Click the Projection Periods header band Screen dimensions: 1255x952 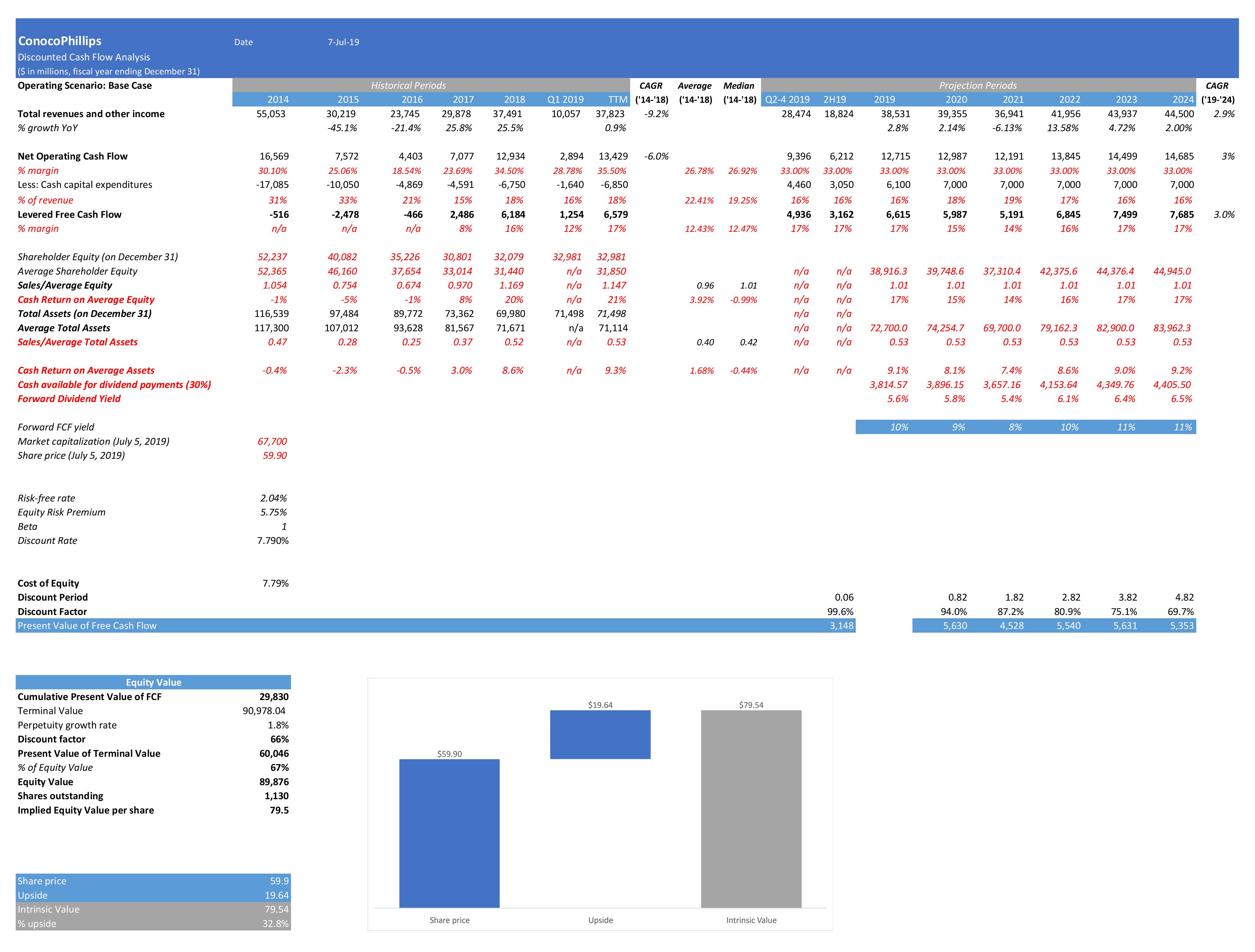point(977,86)
